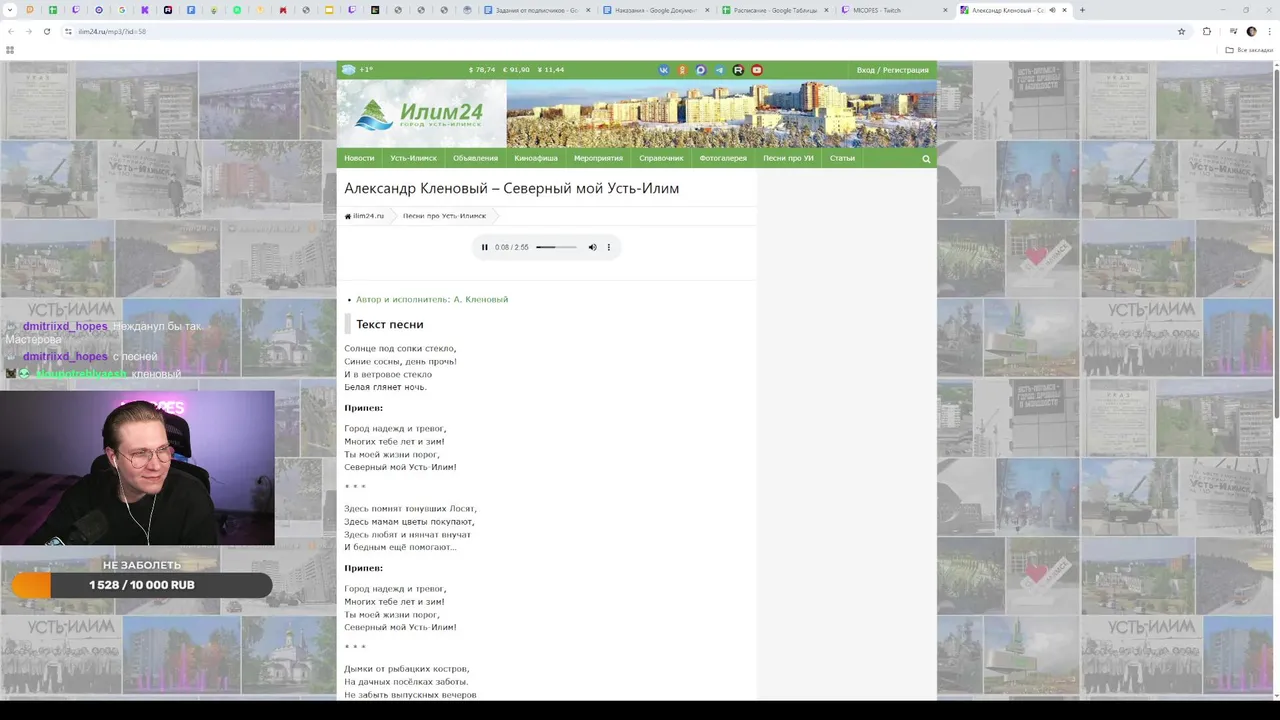This screenshot has height=720, width=1280.
Task: Open the browser profile avatar
Action: click(1251, 31)
